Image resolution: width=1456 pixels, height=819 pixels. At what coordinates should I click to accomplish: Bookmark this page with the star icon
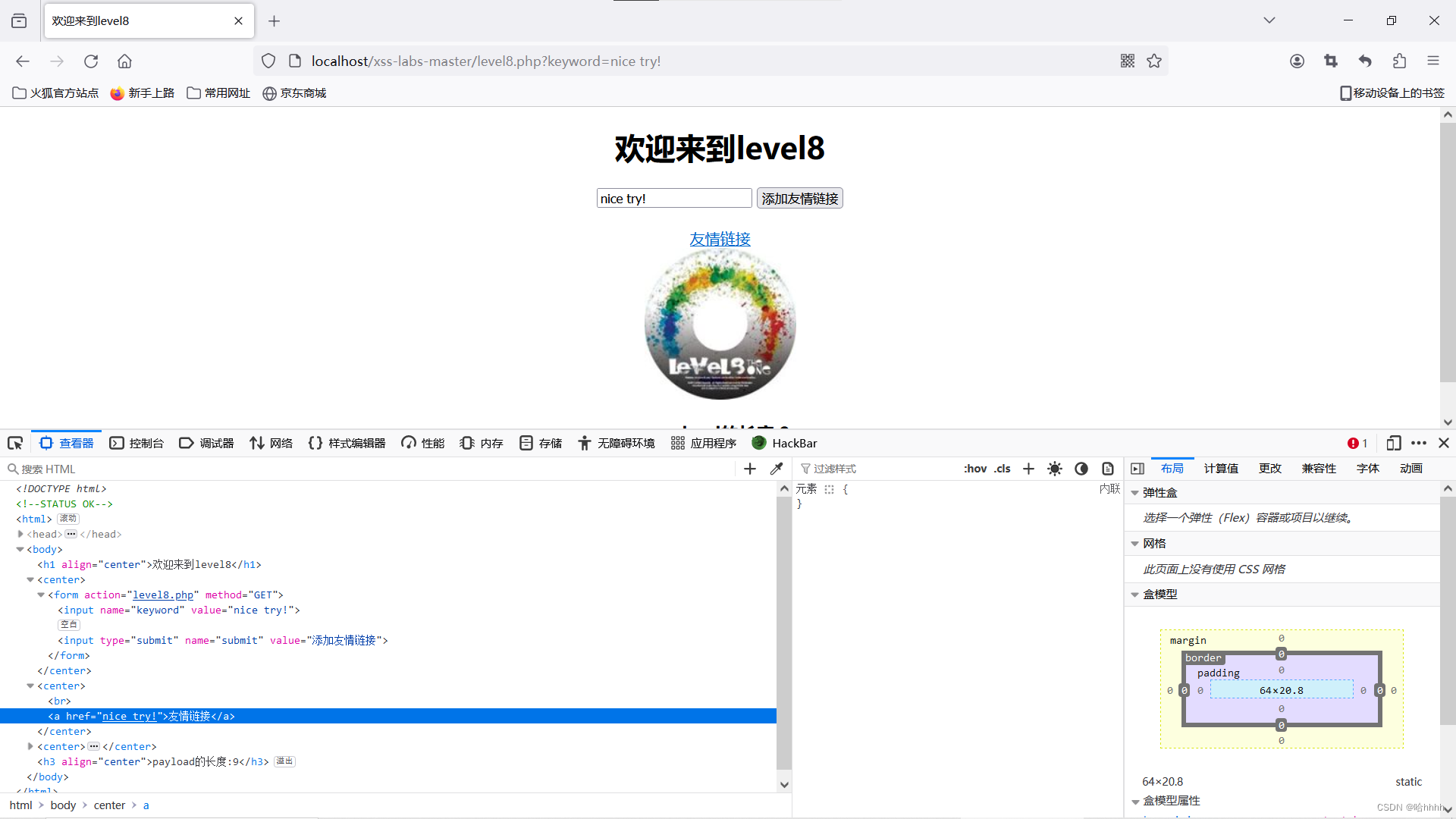pos(1154,61)
